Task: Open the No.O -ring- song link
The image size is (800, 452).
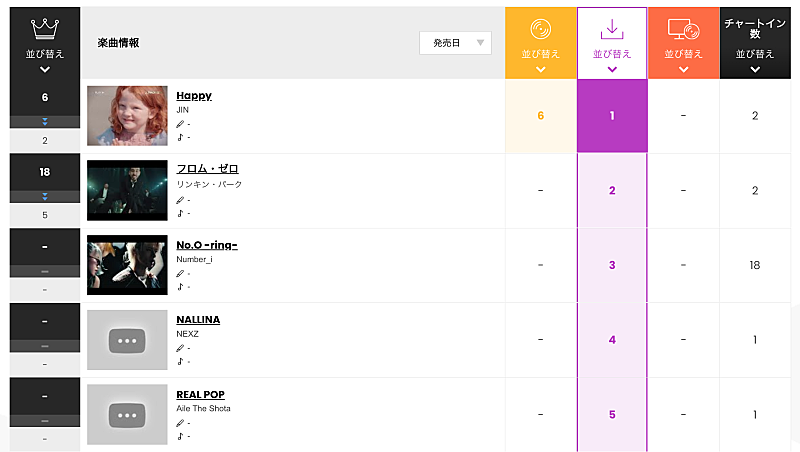Action: 206,244
